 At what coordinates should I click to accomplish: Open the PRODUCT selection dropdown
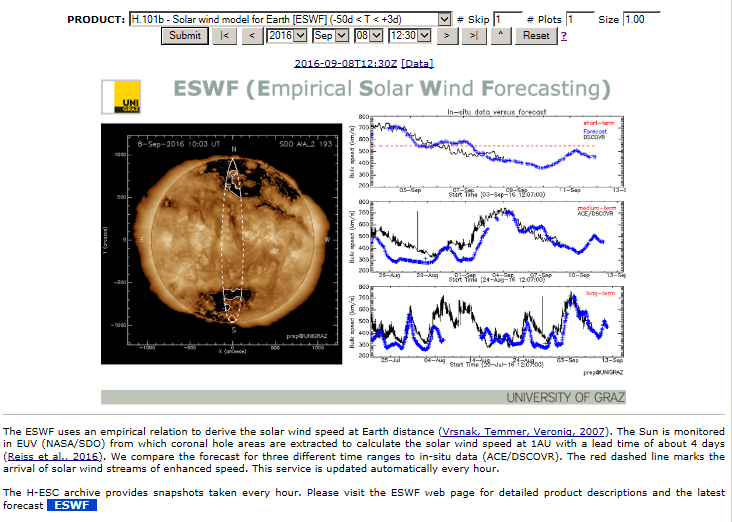pos(290,19)
